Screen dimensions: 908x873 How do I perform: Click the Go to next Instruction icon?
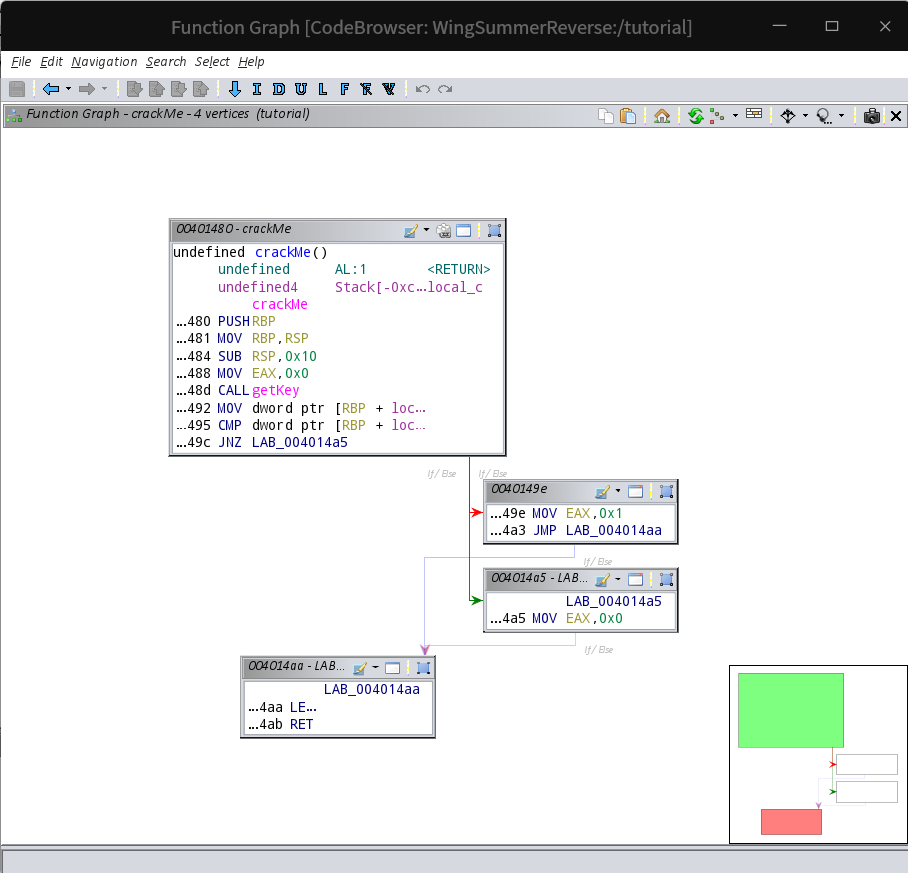coord(257,89)
